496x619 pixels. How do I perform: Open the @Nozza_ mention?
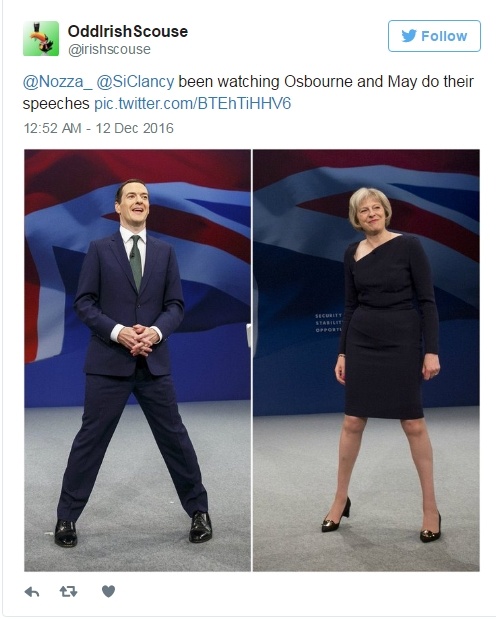pos(58,82)
